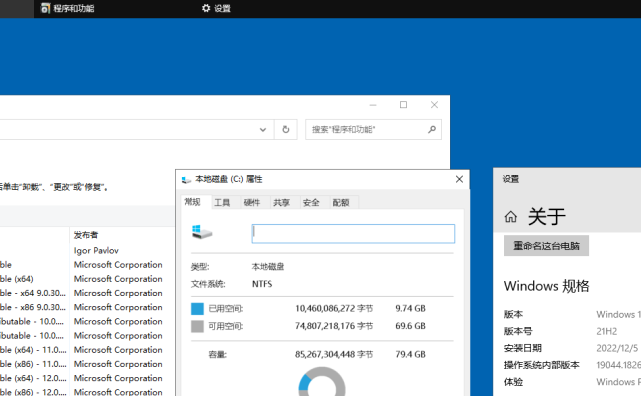Click the drive label input field
Screen dimensions: 641x396
[353, 233]
